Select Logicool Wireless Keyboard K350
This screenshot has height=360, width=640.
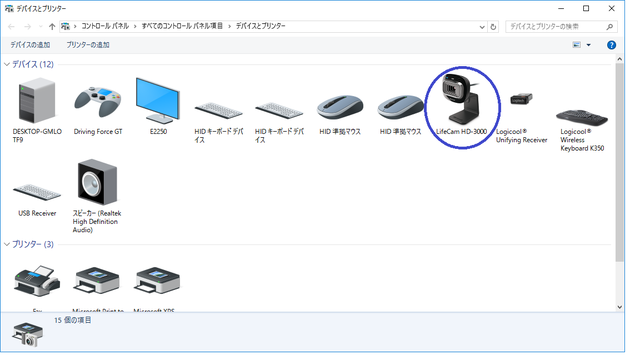pos(582,117)
